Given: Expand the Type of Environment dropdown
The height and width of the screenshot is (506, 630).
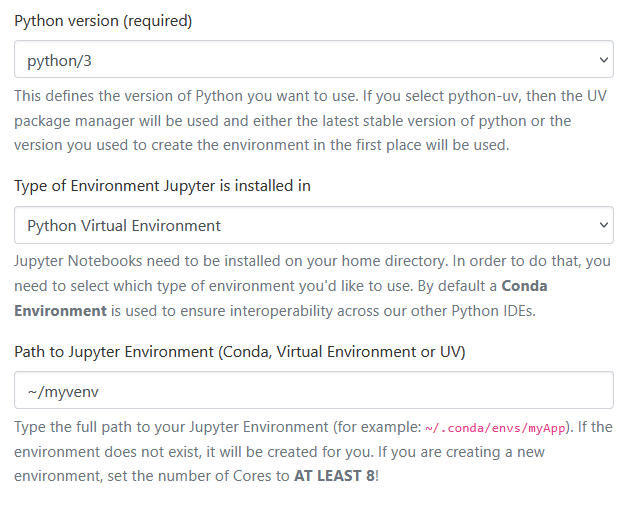Looking at the screenshot, I should point(313,225).
